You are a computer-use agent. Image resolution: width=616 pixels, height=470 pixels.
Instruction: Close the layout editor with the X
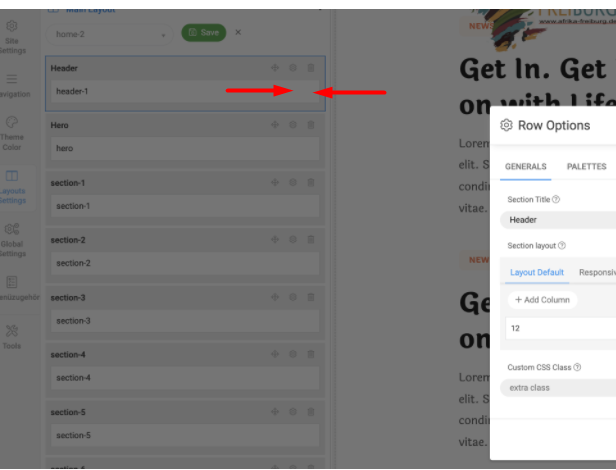(x=238, y=33)
